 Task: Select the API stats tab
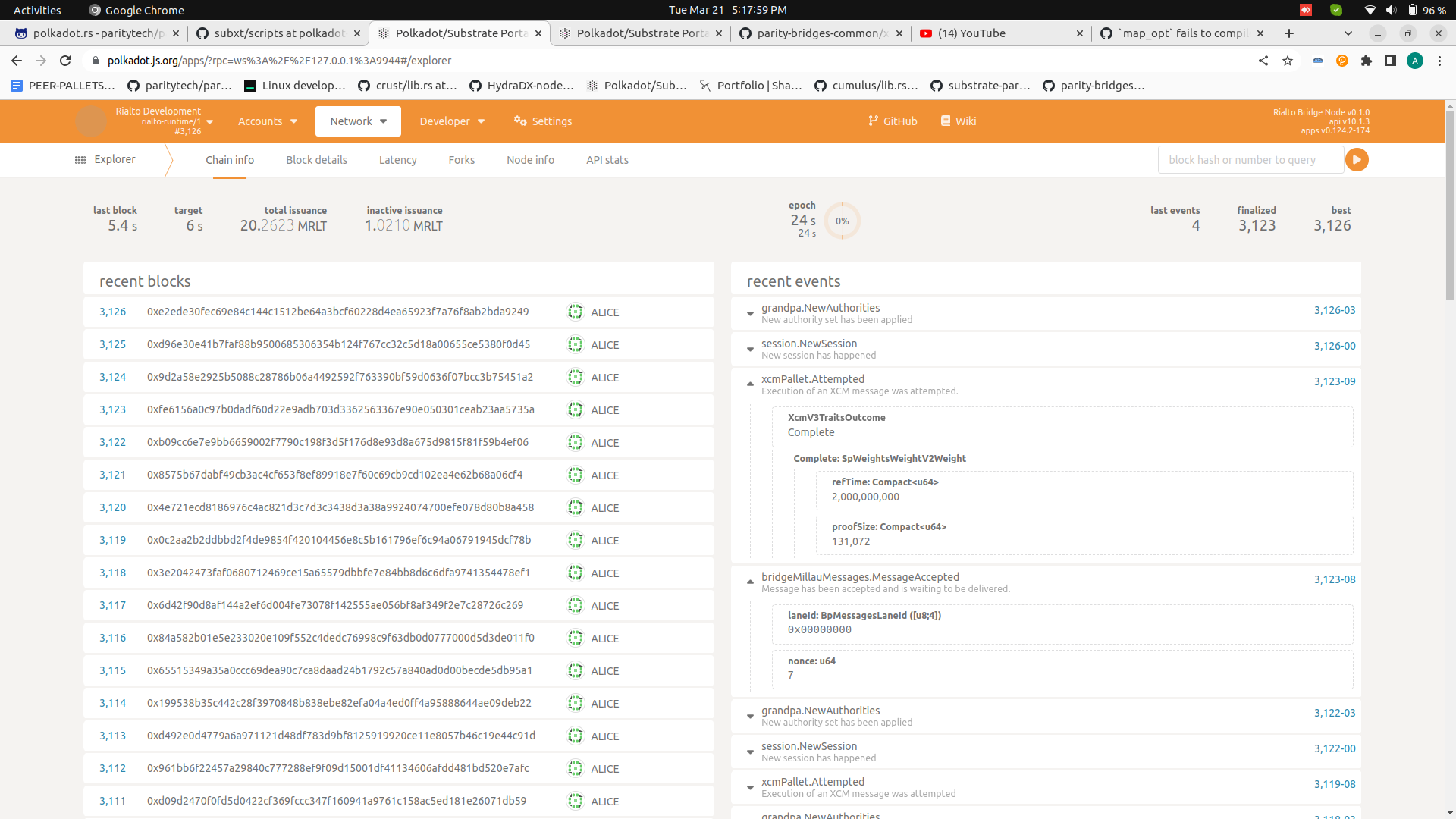click(x=607, y=160)
